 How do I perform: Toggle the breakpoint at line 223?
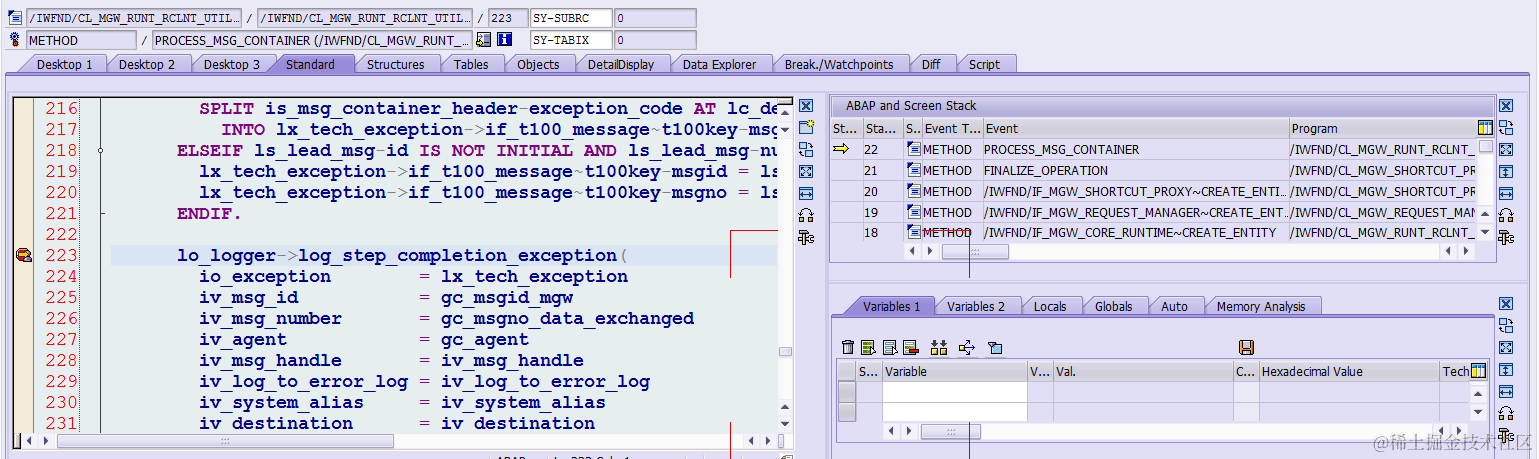(x=24, y=256)
